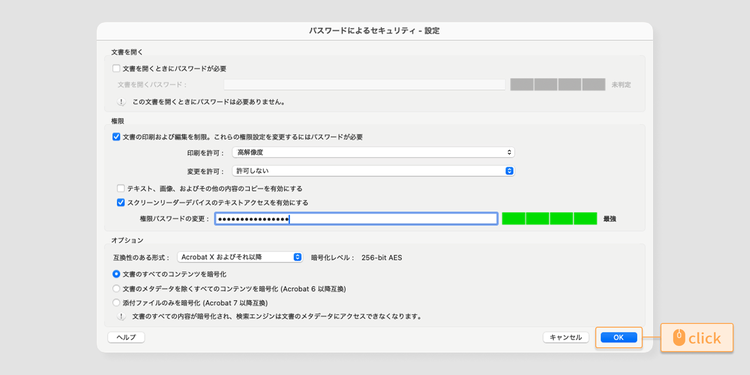
Task: Click info icon beside password-not-required message
Action: (x=121, y=102)
